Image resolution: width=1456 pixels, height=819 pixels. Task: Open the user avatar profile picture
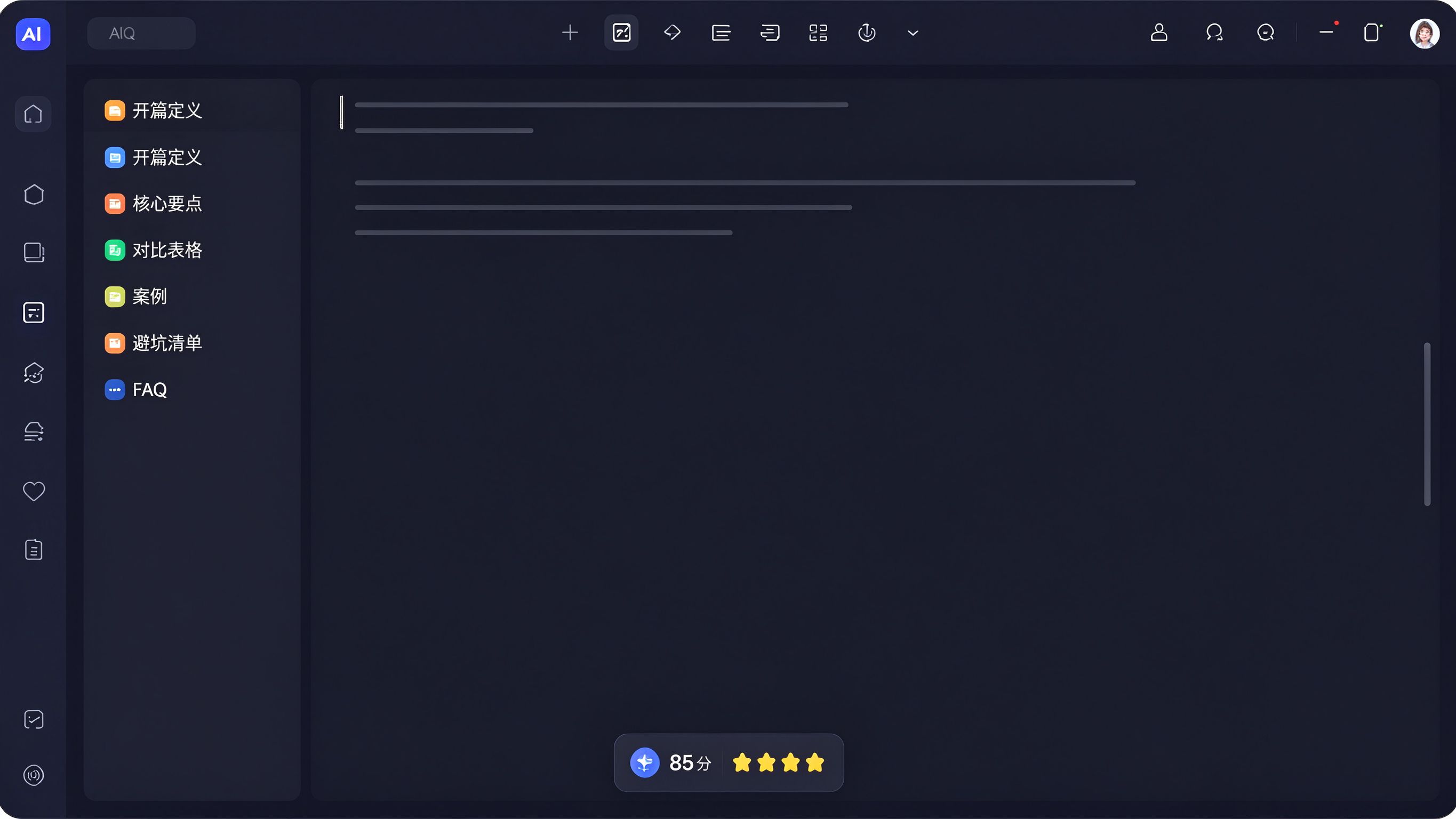[1425, 34]
